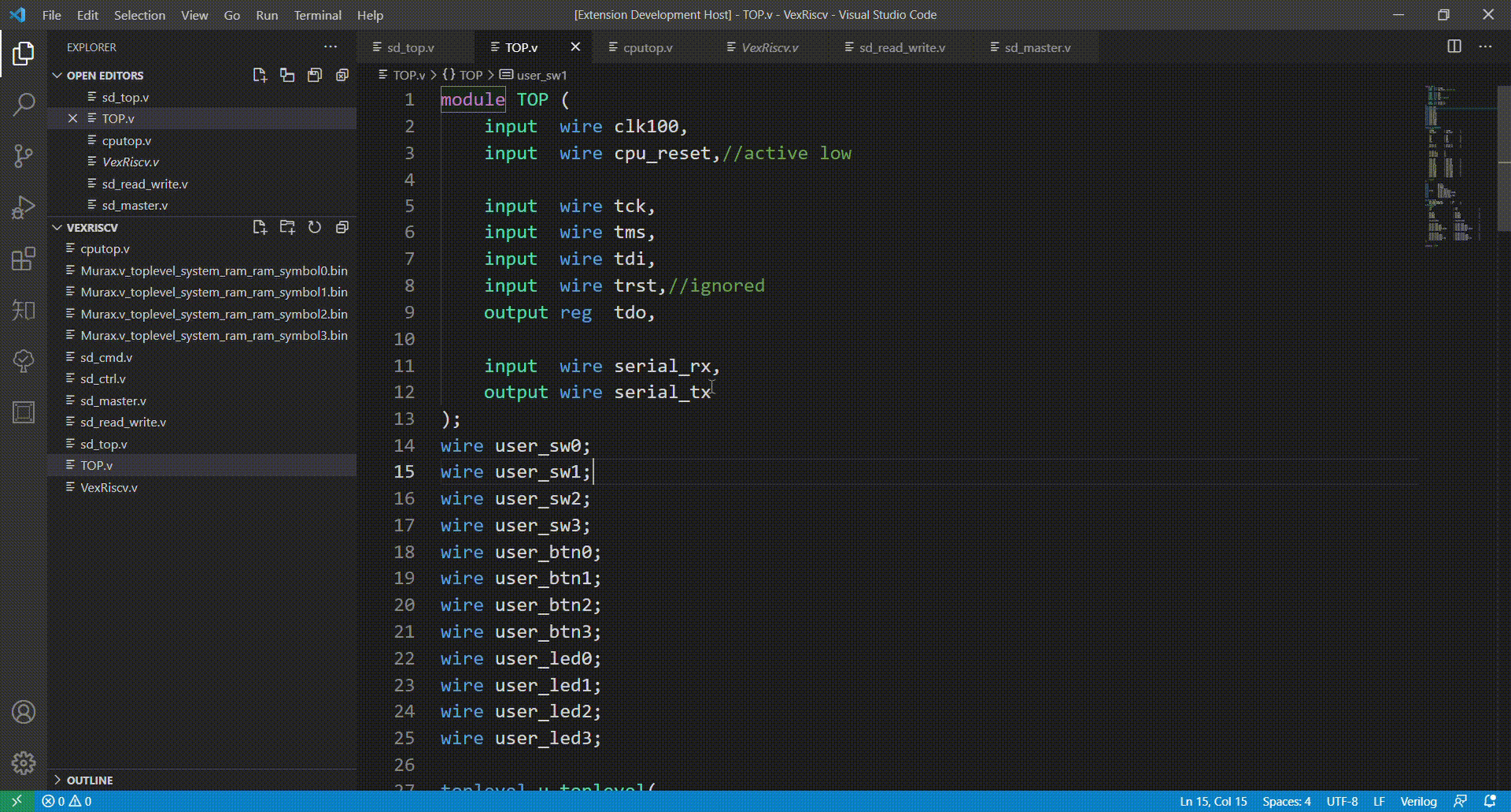Click New File icon in VEXRISCV header
1511x812 pixels.
(x=260, y=227)
